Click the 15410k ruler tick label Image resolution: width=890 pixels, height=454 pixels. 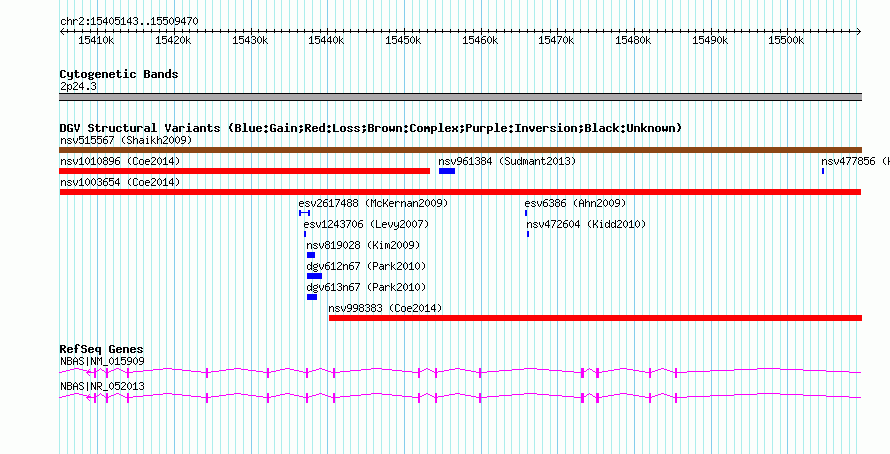(96, 41)
